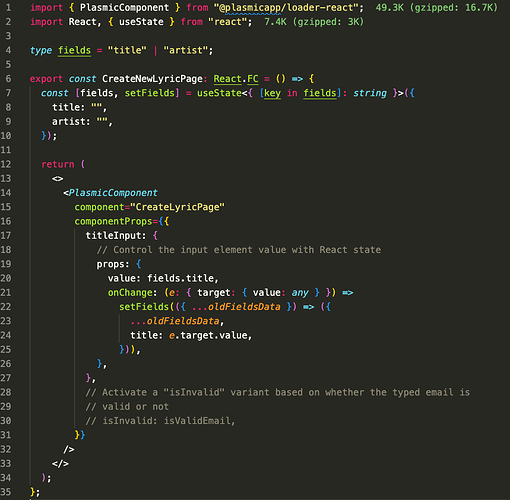
Task: Click the comment about controlling input element value
Action: coord(239,250)
